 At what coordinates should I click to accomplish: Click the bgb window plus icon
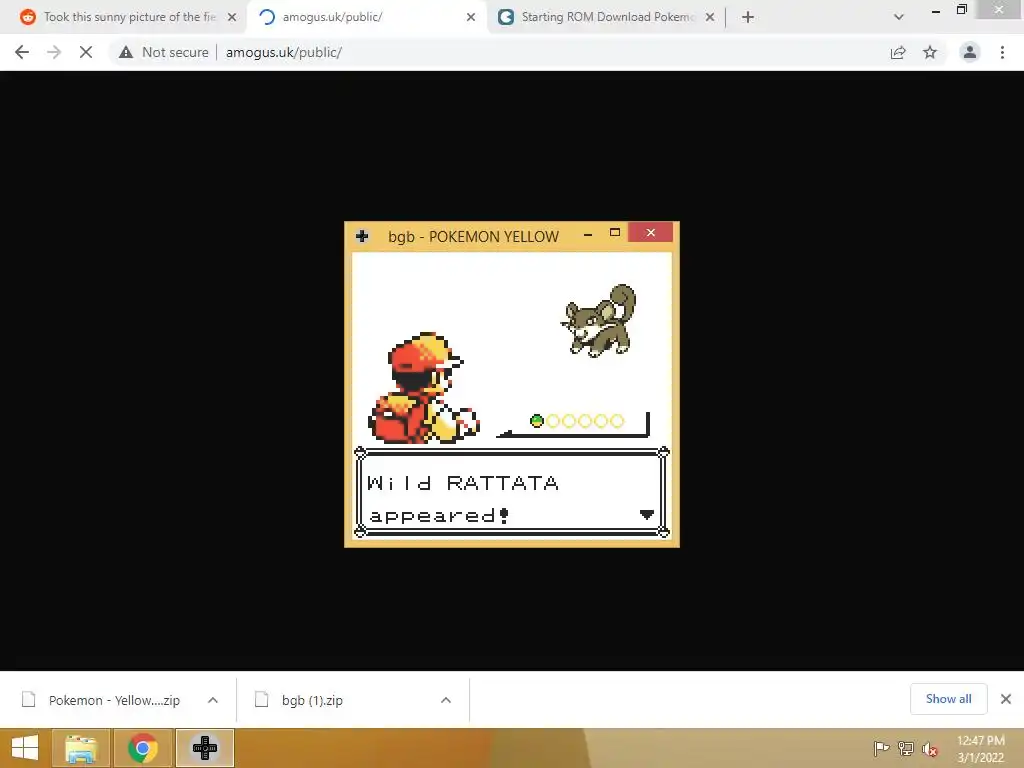tap(362, 236)
